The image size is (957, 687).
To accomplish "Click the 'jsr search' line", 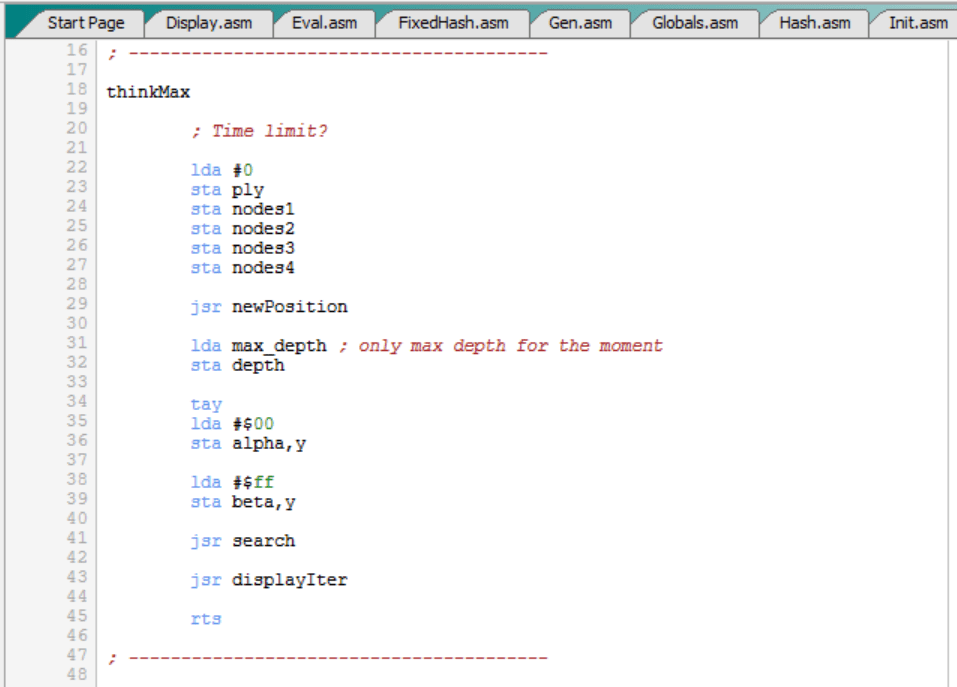I will (243, 541).
